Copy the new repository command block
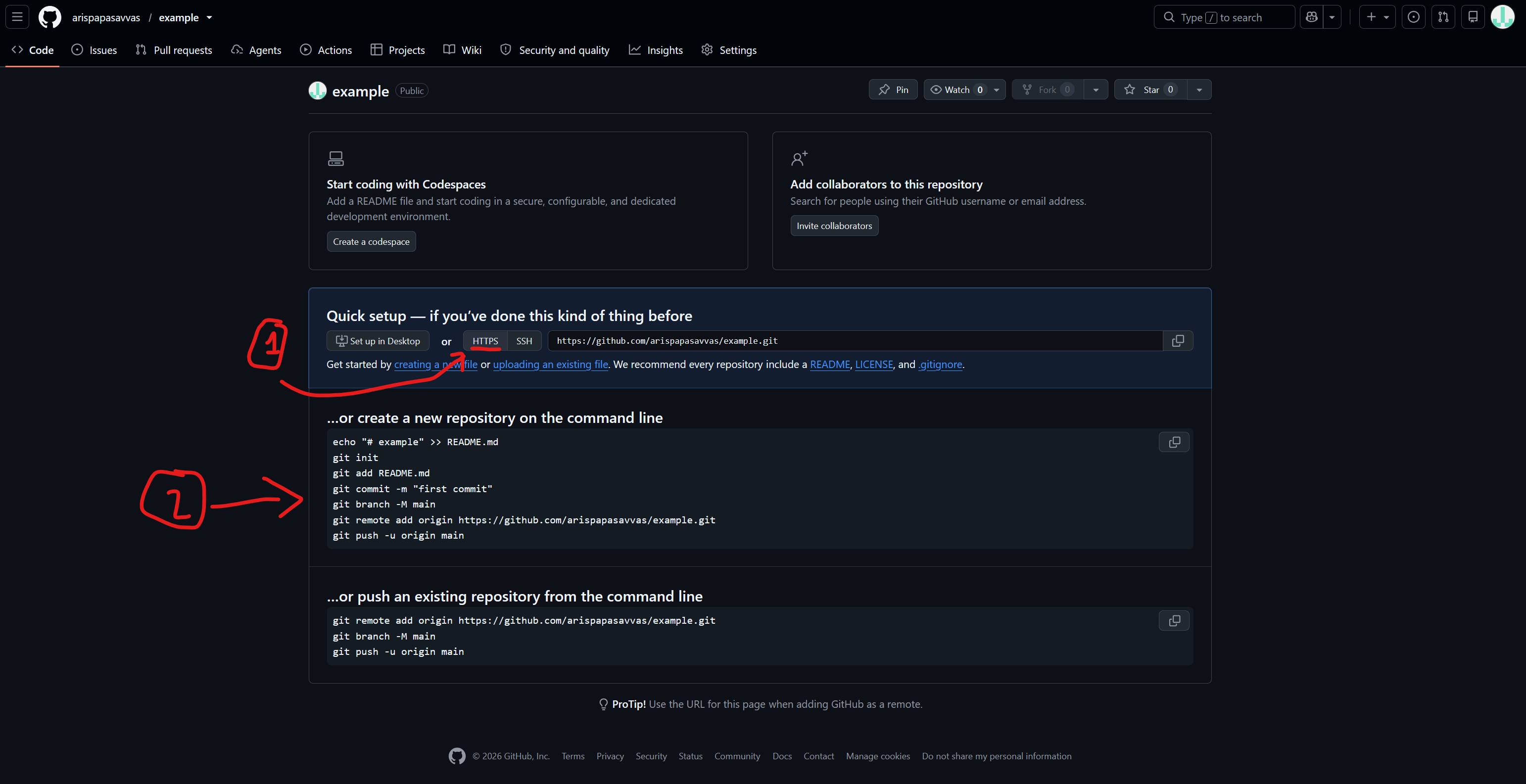The image size is (1526, 784). coord(1174,442)
